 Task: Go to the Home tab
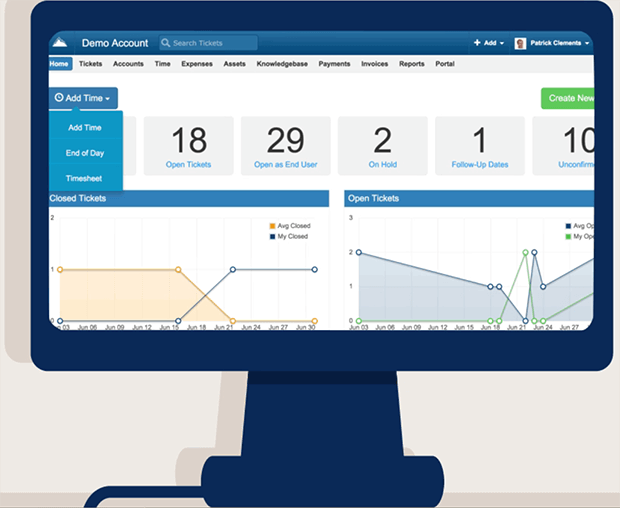[x=59, y=64]
